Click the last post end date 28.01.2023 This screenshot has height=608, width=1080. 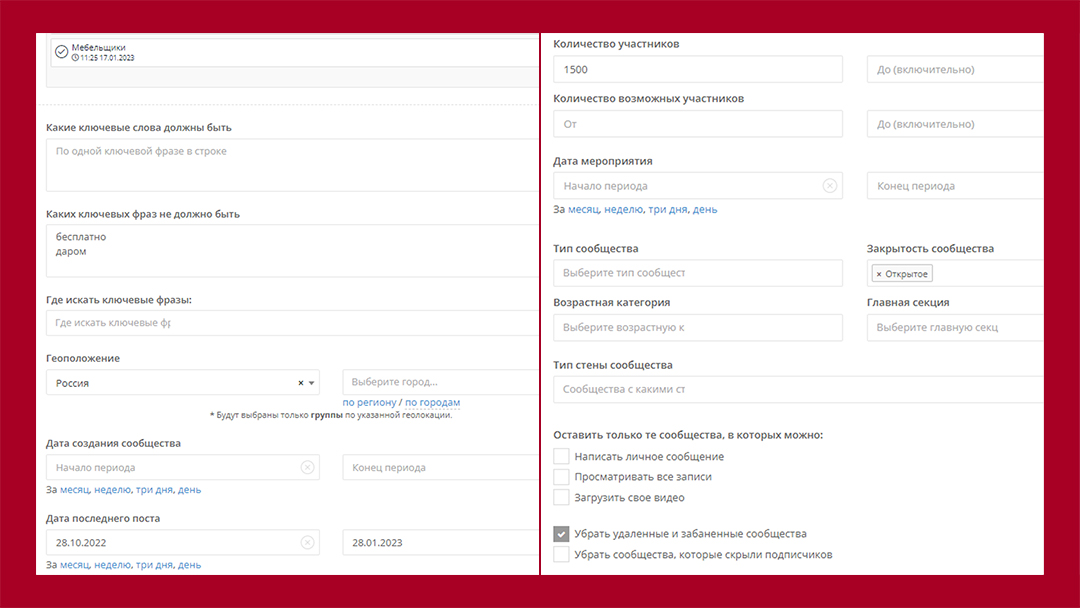[x=440, y=543]
